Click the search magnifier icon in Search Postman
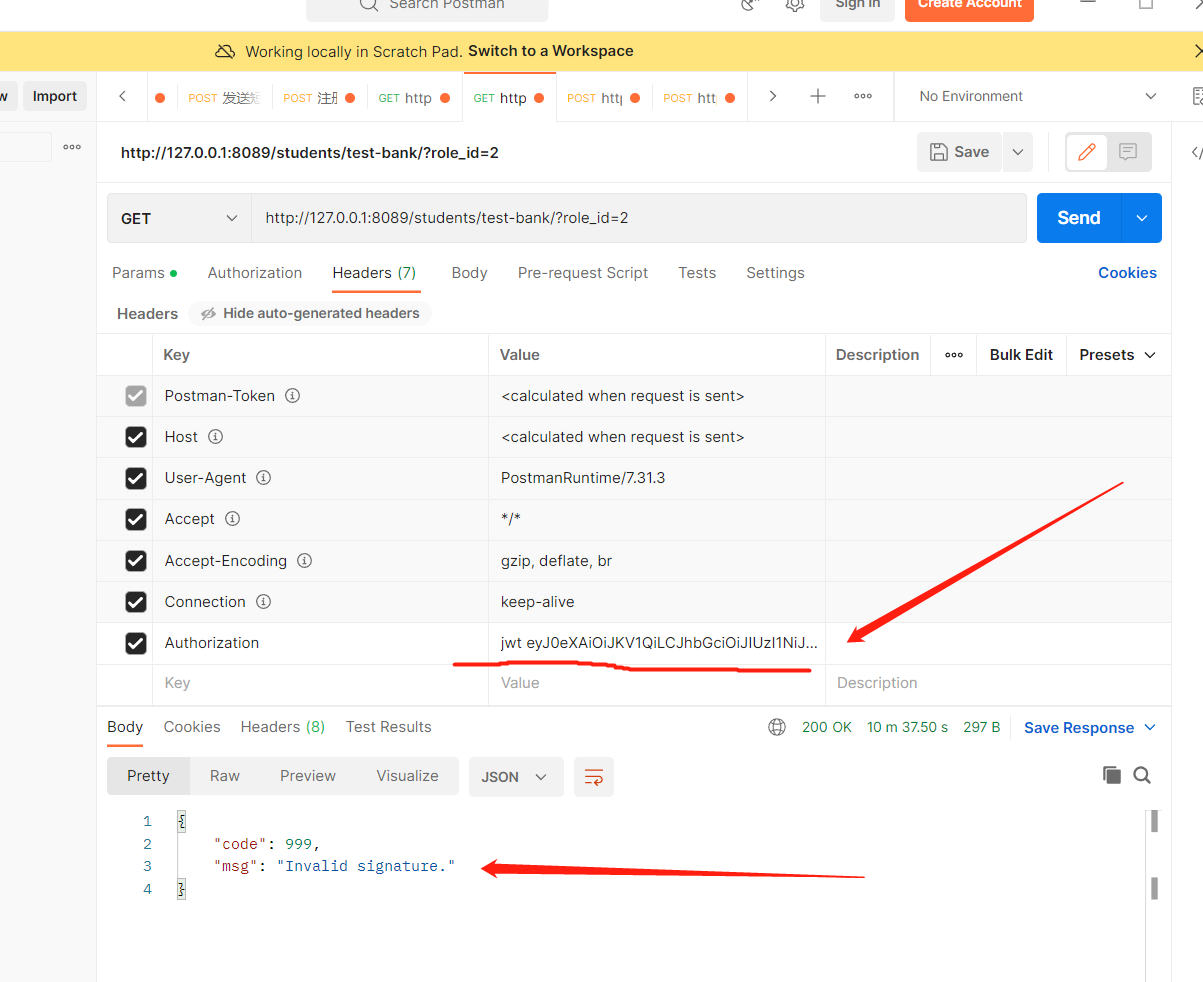Screen dimensions: 1203x982 (x=368, y=5)
